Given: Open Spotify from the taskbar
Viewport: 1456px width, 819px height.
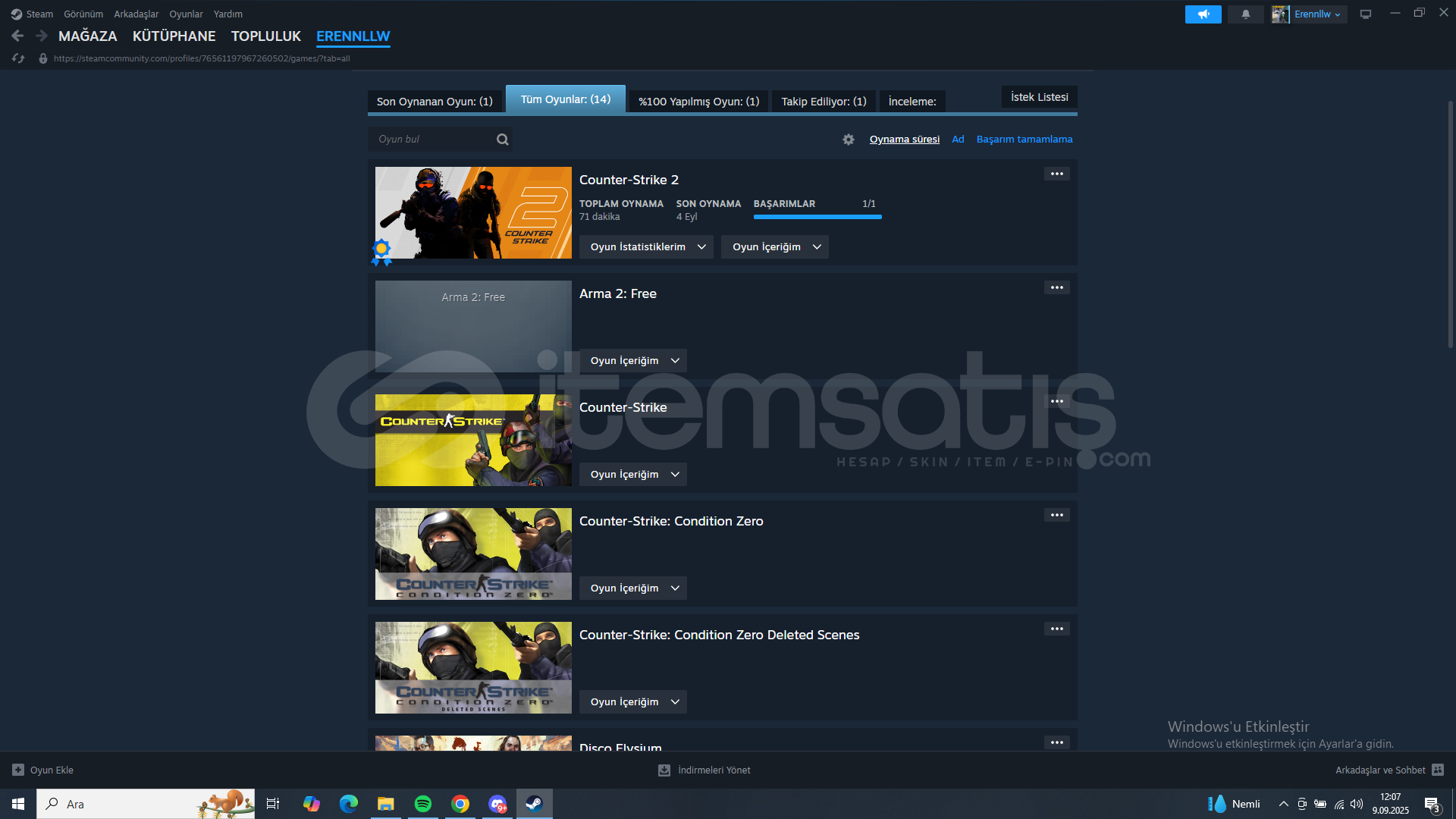Looking at the screenshot, I should pos(423,804).
